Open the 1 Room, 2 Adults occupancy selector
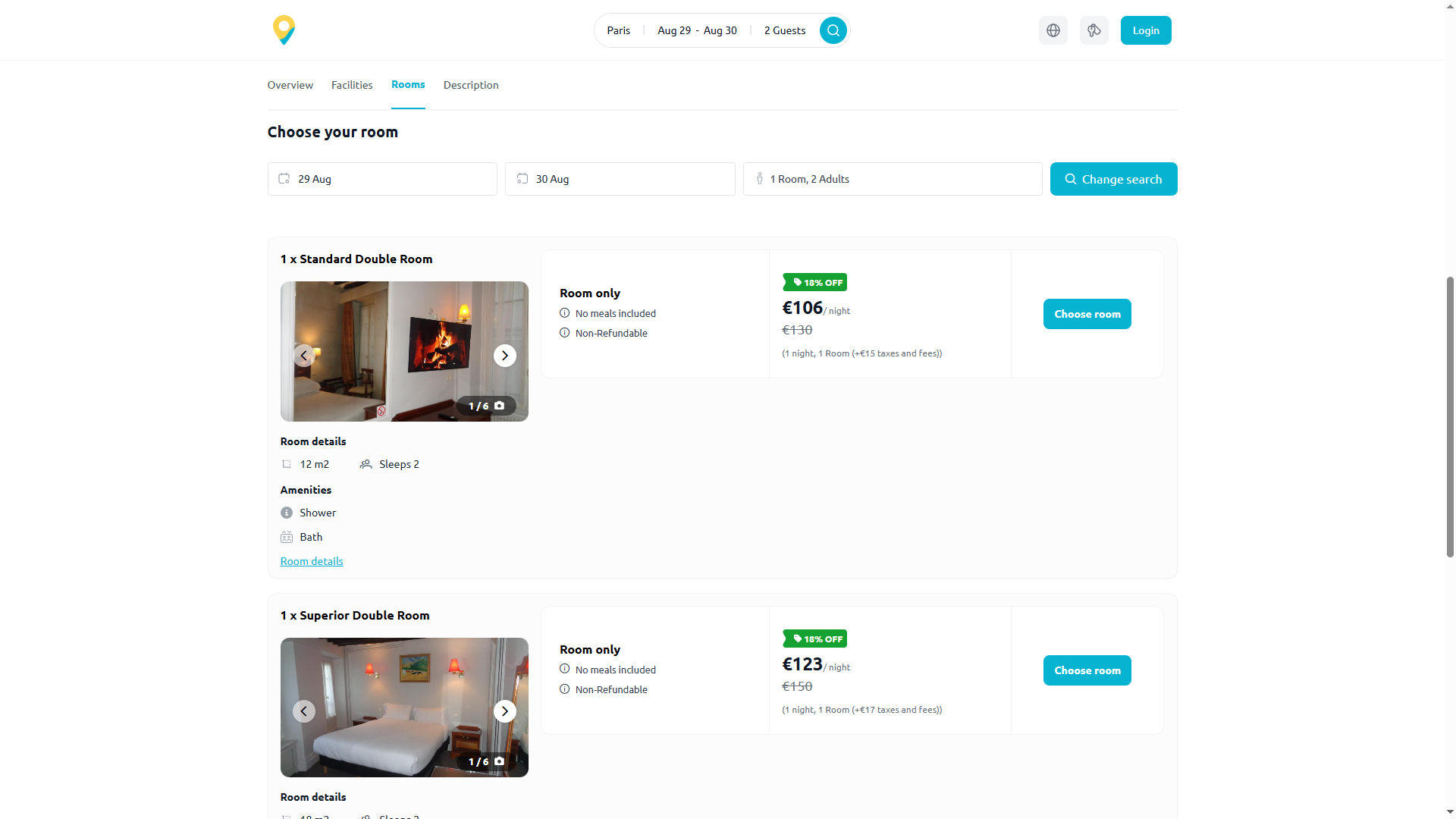1456x819 pixels. coord(892,178)
